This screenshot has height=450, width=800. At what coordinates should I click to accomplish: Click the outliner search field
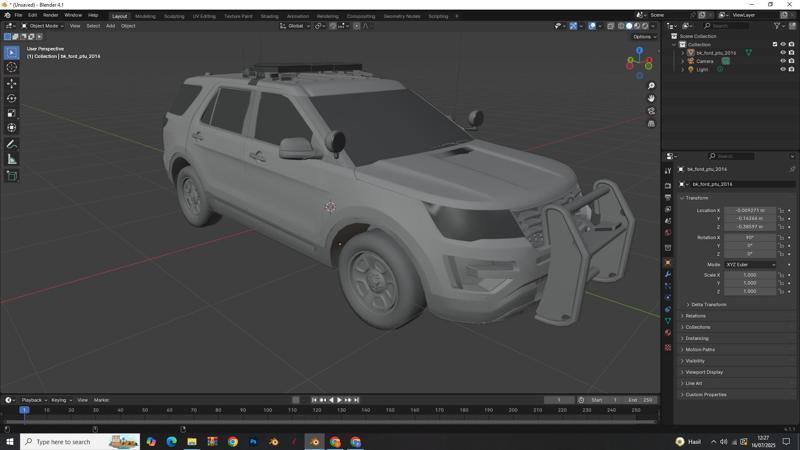[x=725, y=26]
